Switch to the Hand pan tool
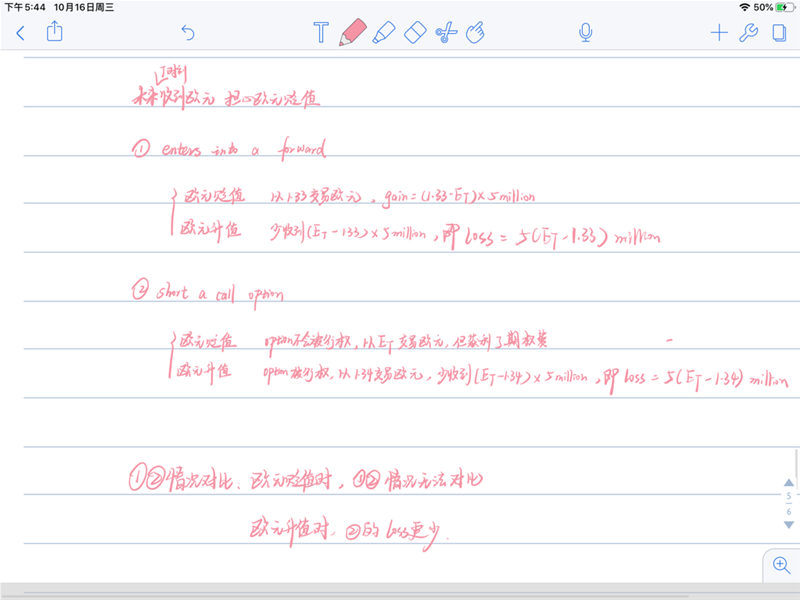 476,33
